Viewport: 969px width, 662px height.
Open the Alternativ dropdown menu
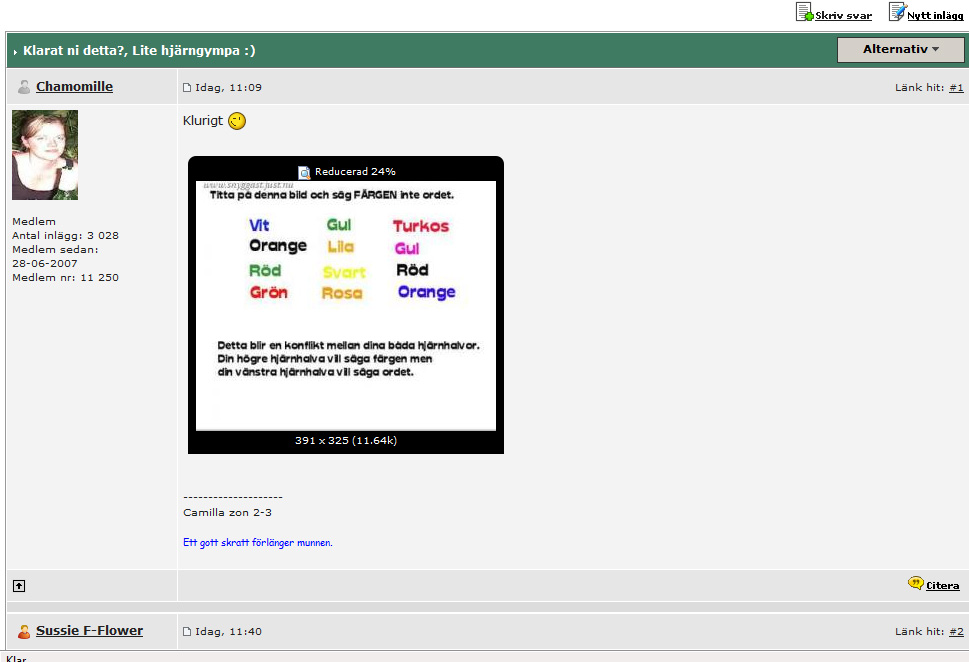point(900,50)
